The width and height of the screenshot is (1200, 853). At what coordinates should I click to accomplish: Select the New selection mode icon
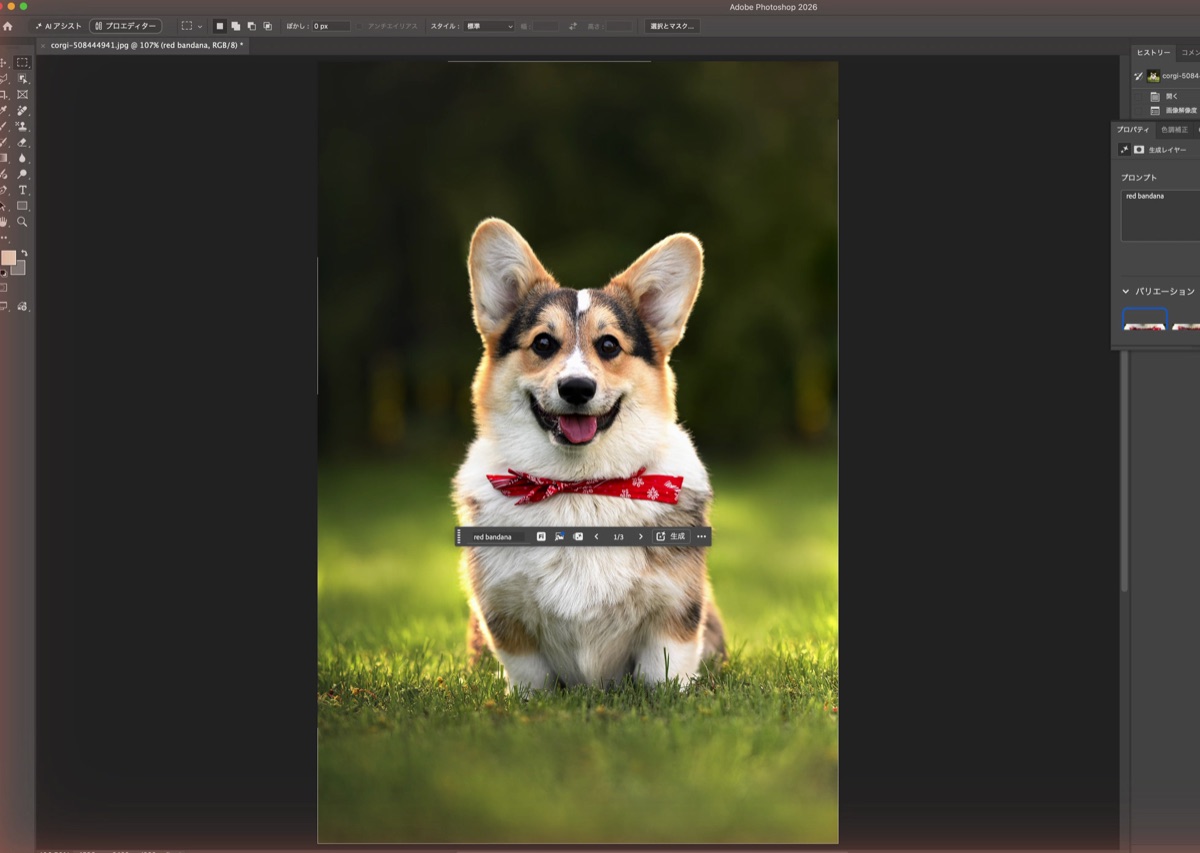(x=220, y=26)
